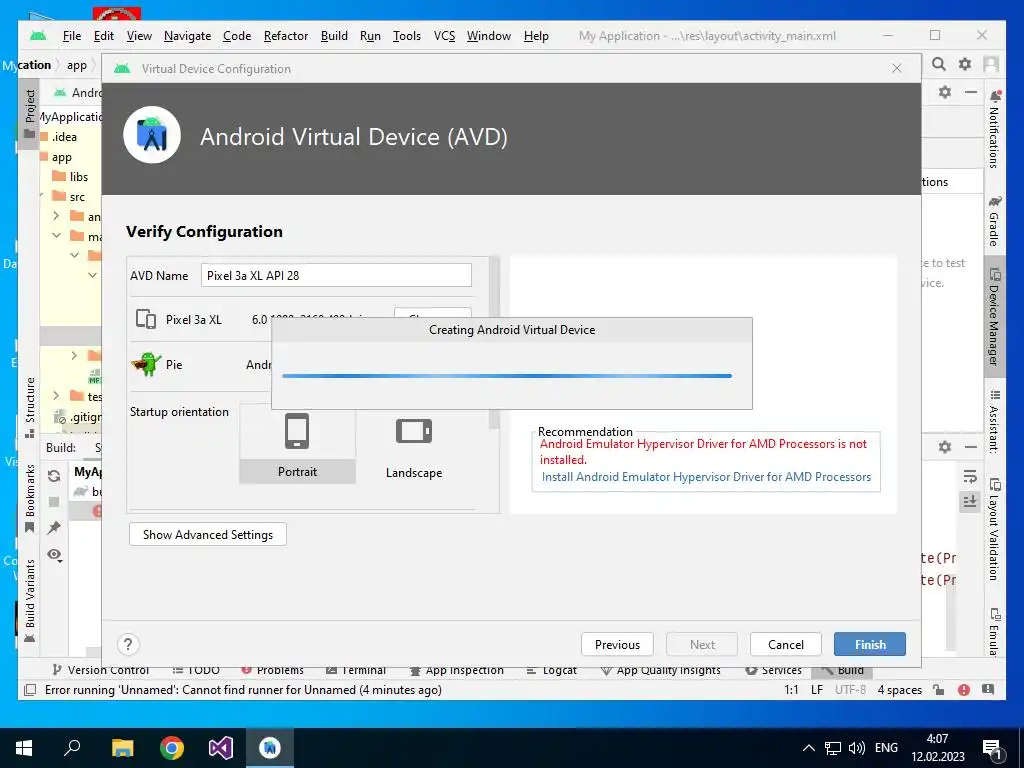
Task: Open the Emulator side panel
Action: coord(994,631)
